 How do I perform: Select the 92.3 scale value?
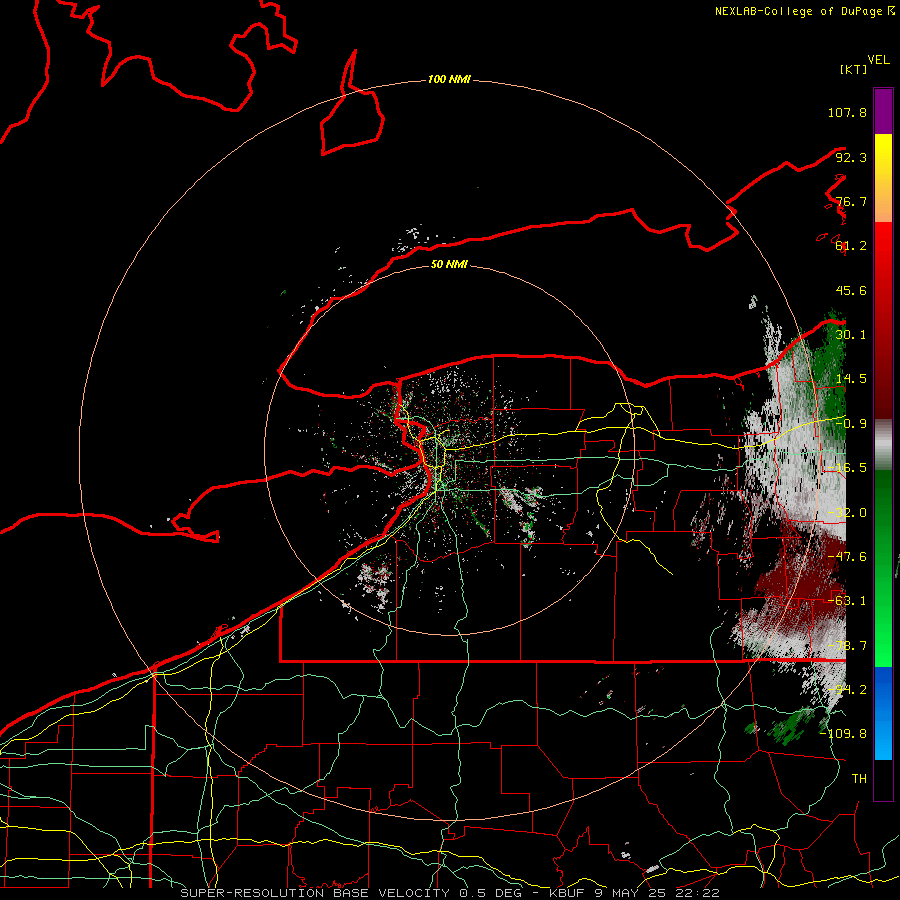click(851, 157)
